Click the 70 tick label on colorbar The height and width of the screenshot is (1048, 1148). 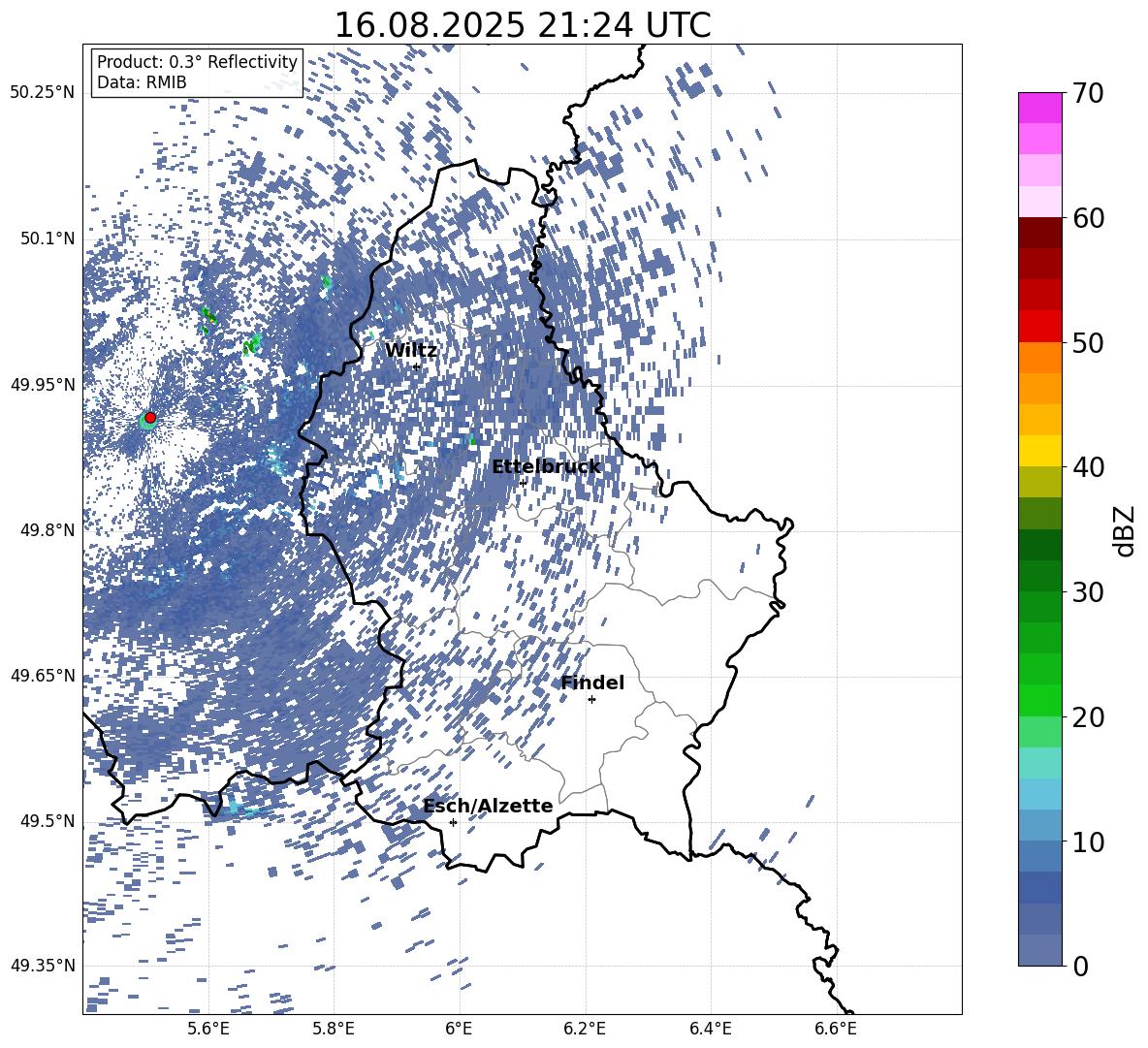pyautogui.click(x=1089, y=93)
